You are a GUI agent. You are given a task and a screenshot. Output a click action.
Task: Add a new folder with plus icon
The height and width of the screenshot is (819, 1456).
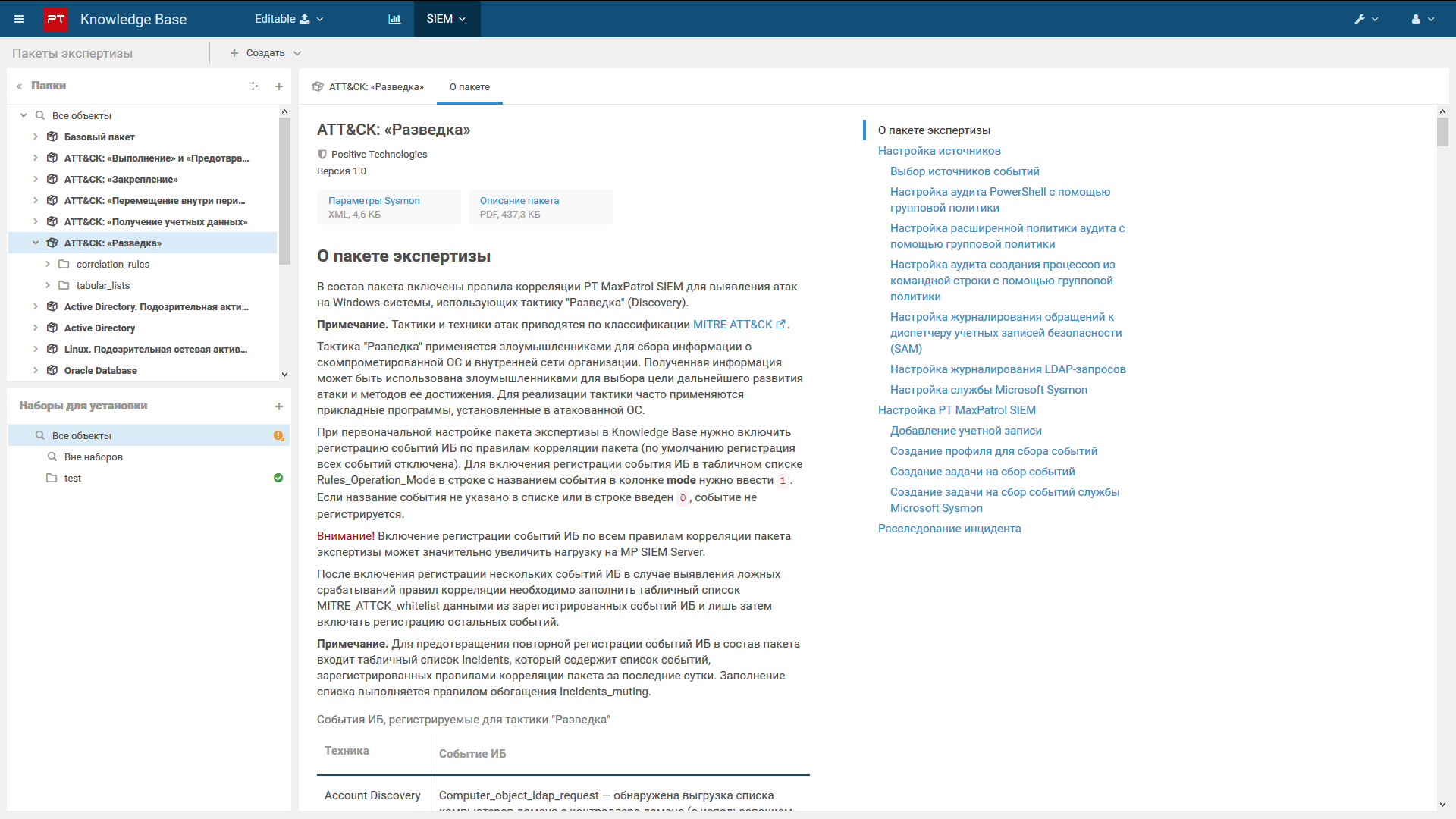[x=279, y=86]
